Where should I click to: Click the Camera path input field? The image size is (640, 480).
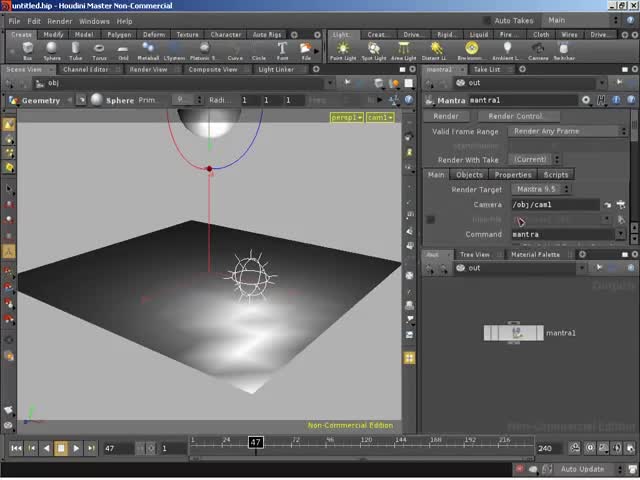point(555,204)
